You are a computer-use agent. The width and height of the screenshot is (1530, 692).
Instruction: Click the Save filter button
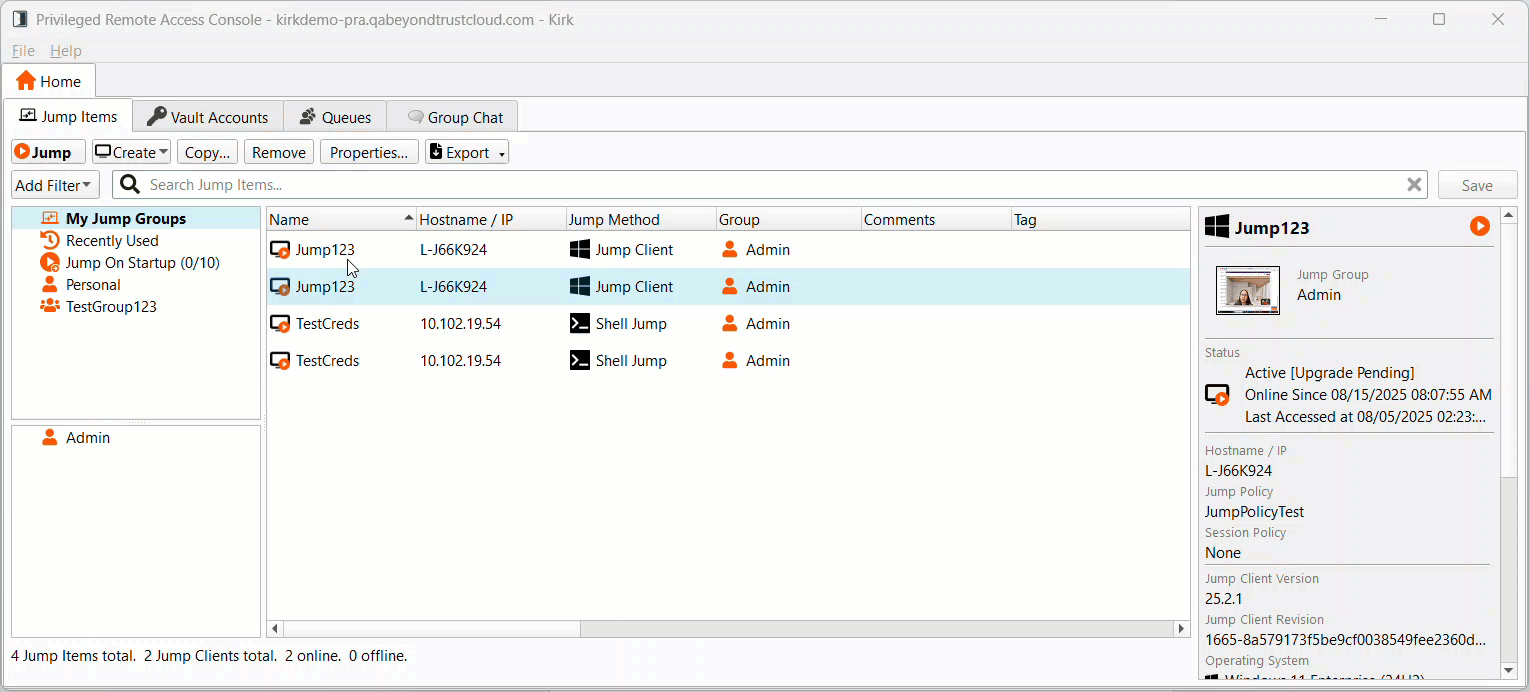pos(1477,185)
